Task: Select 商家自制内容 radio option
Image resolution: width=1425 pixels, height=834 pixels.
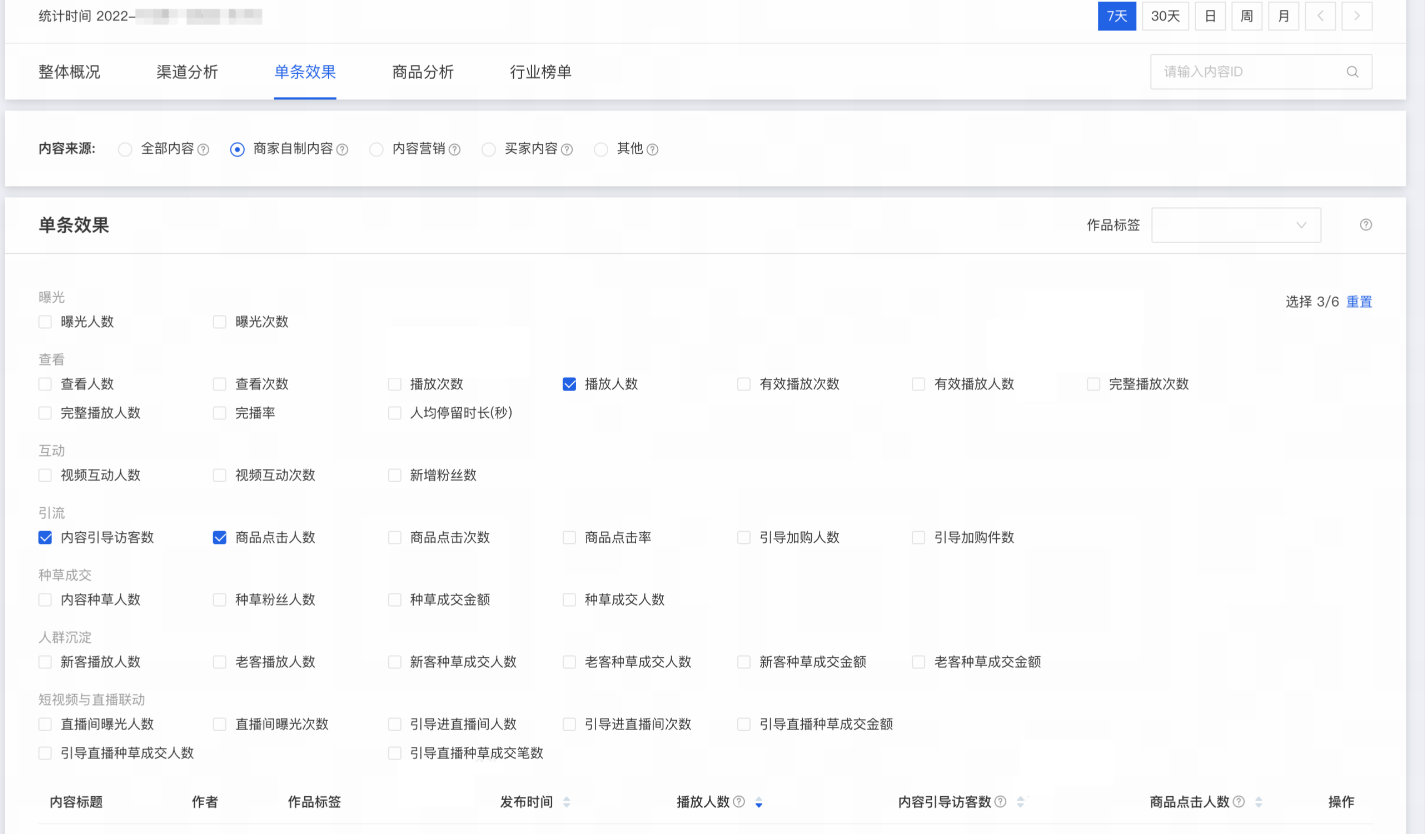Action: point(237,150)
